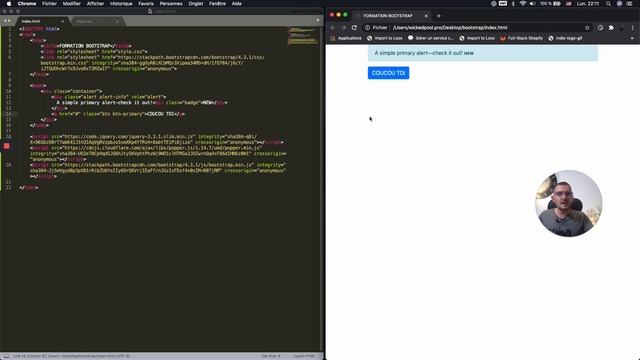The height and width of the screenshot is (360, 640).
Task: Open Chrome's three-dot menu
Action: [x=633, y=28]
